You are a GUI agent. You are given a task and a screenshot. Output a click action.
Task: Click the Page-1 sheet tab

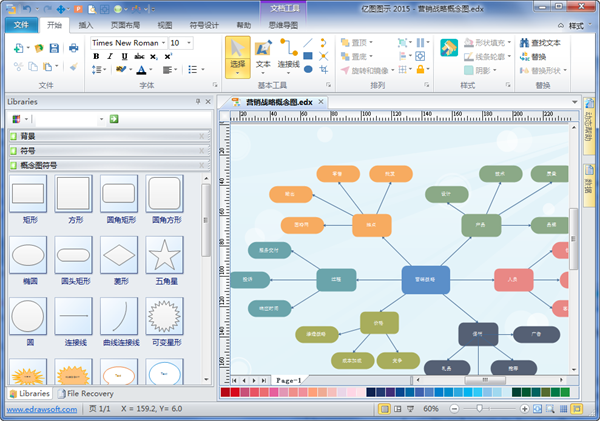tap(289, 381)
